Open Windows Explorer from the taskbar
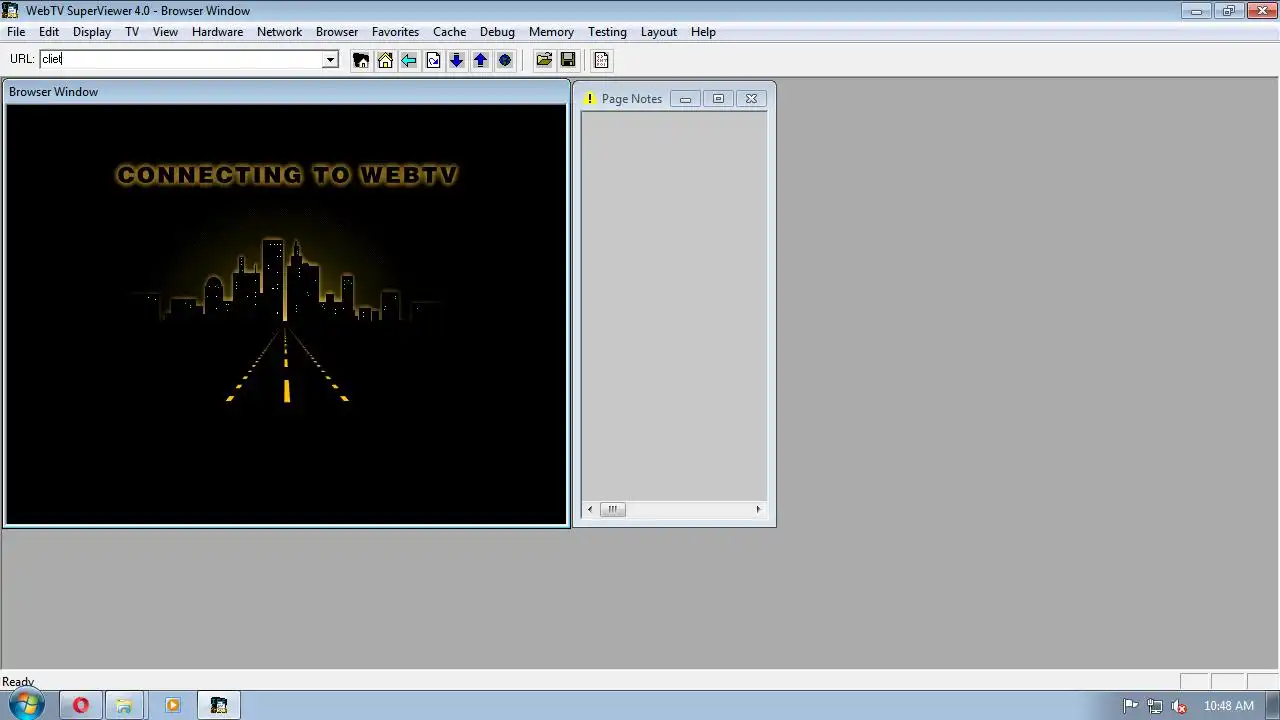The height and width of the screenshot is (720, 1280). 124,705
